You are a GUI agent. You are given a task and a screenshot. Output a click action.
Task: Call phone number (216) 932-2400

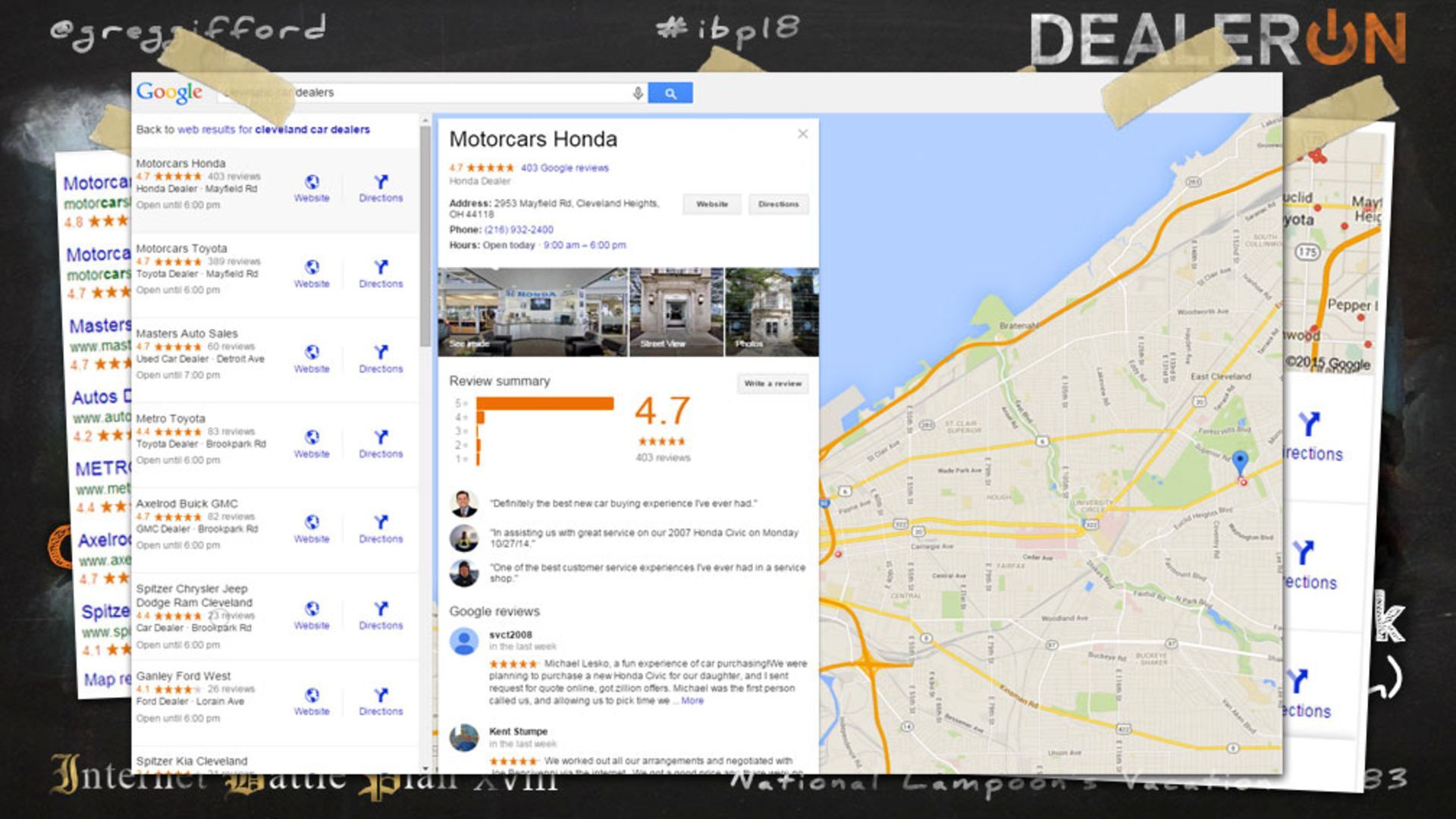click(x=519, y=230)
